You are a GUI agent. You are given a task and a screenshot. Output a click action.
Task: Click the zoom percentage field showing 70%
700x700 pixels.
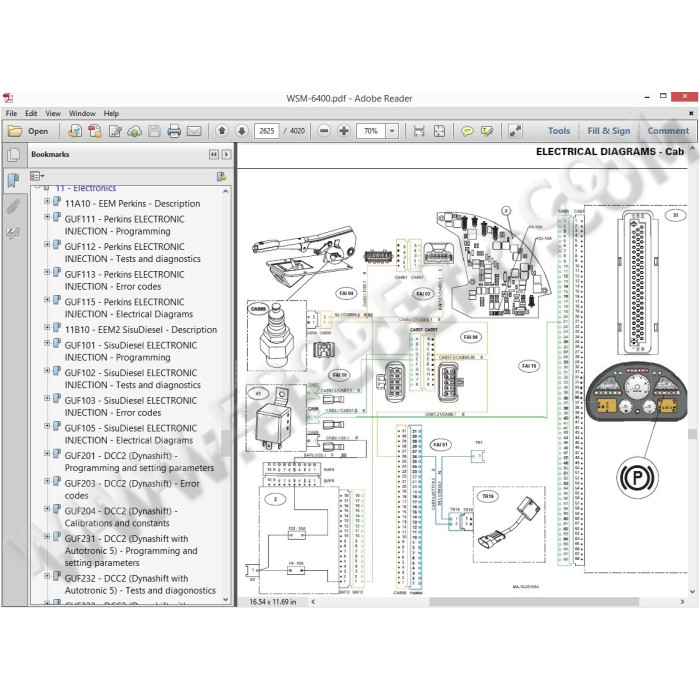371,131
